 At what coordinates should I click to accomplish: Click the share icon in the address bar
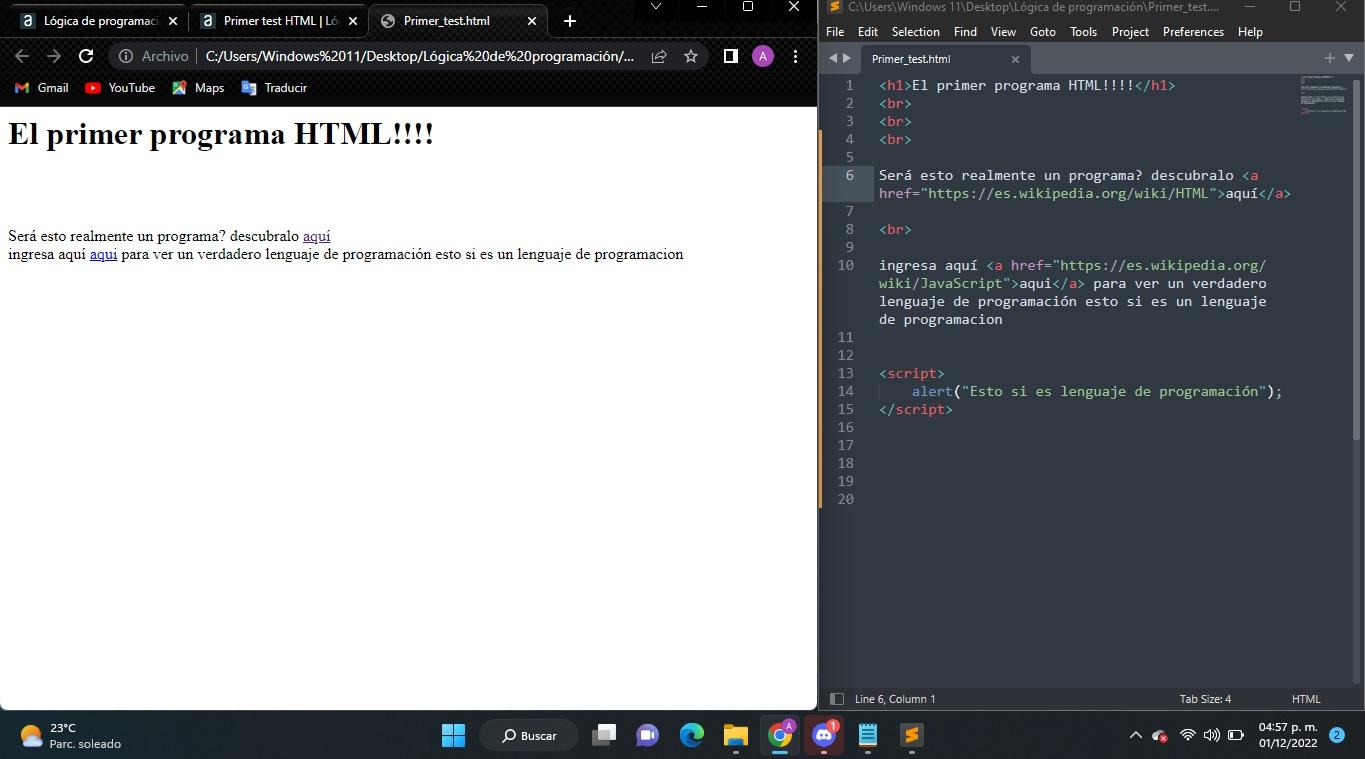(x=658, y=56)
